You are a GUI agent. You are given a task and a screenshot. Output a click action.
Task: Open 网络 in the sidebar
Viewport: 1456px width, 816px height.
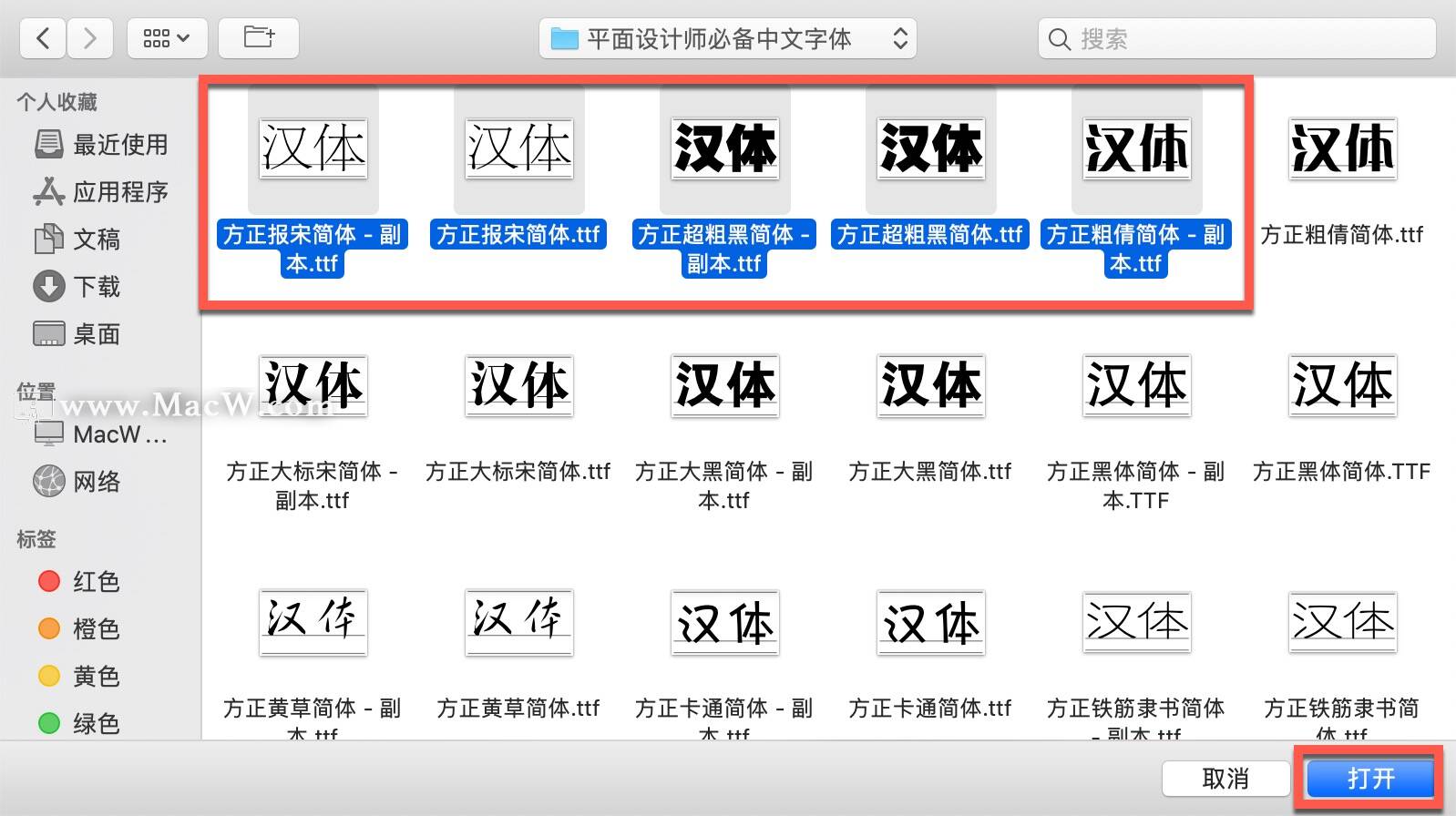pyautogui.click(x=77, y=481)
